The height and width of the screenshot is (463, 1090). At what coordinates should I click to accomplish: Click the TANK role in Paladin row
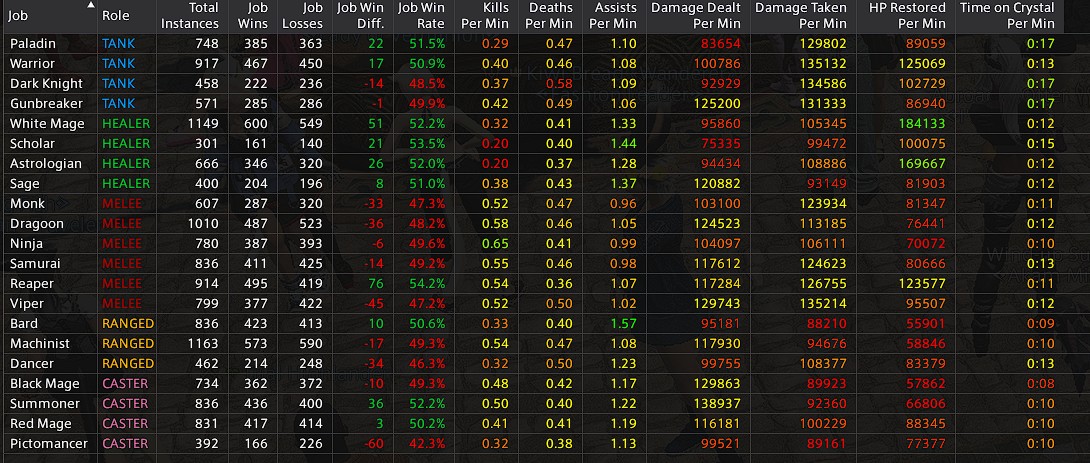[118, 43]
